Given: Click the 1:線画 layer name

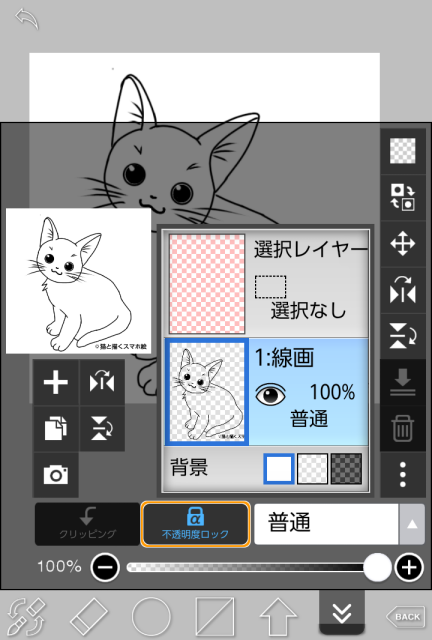Looking at the screenshot, I should (x=284, y=358).
